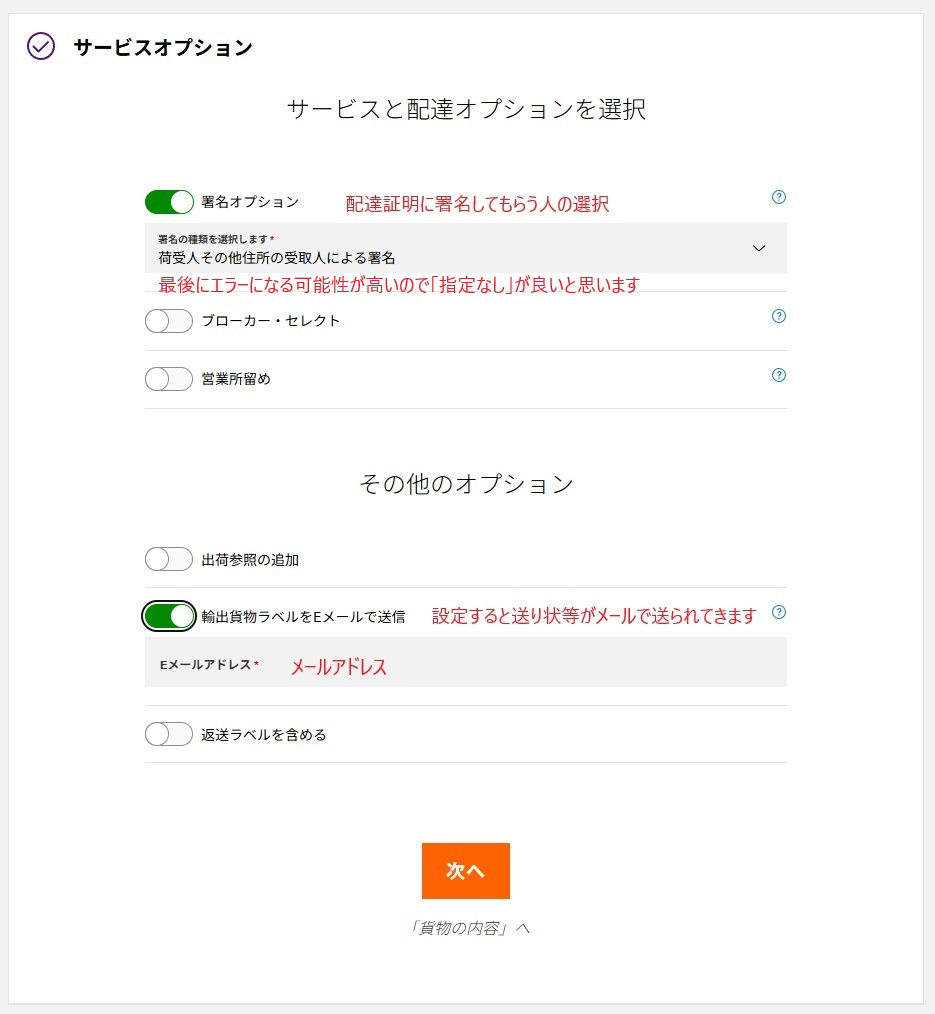This screenshot has height=1014, width=935.
Task: Expand signature type dropdown chevron arrow
Action: pyautogui.click(x=759, y=248)
